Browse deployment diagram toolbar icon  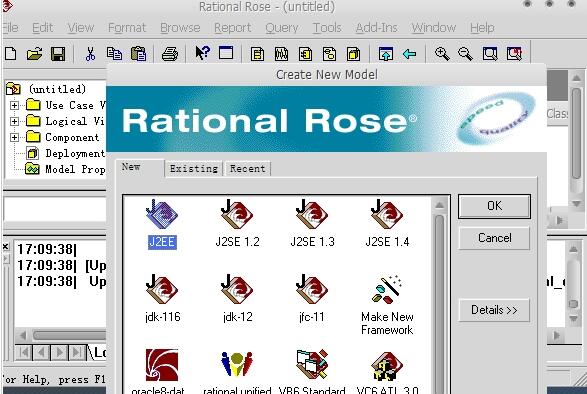(353, 54)
